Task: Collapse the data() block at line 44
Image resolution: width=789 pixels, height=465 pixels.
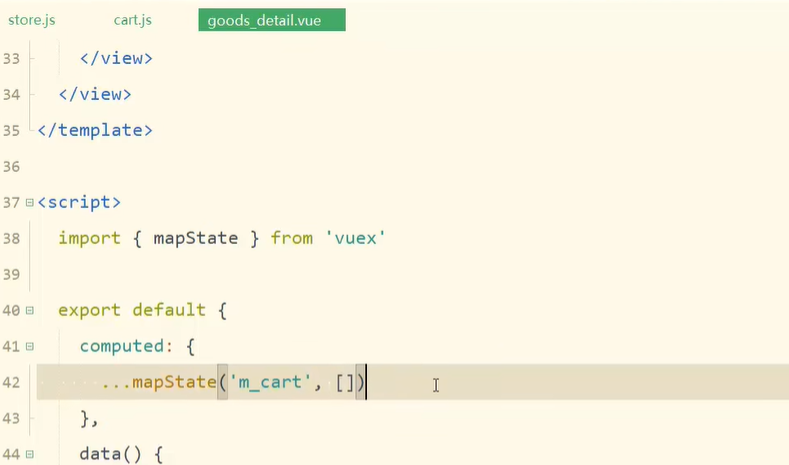Action: pos(30,454)
